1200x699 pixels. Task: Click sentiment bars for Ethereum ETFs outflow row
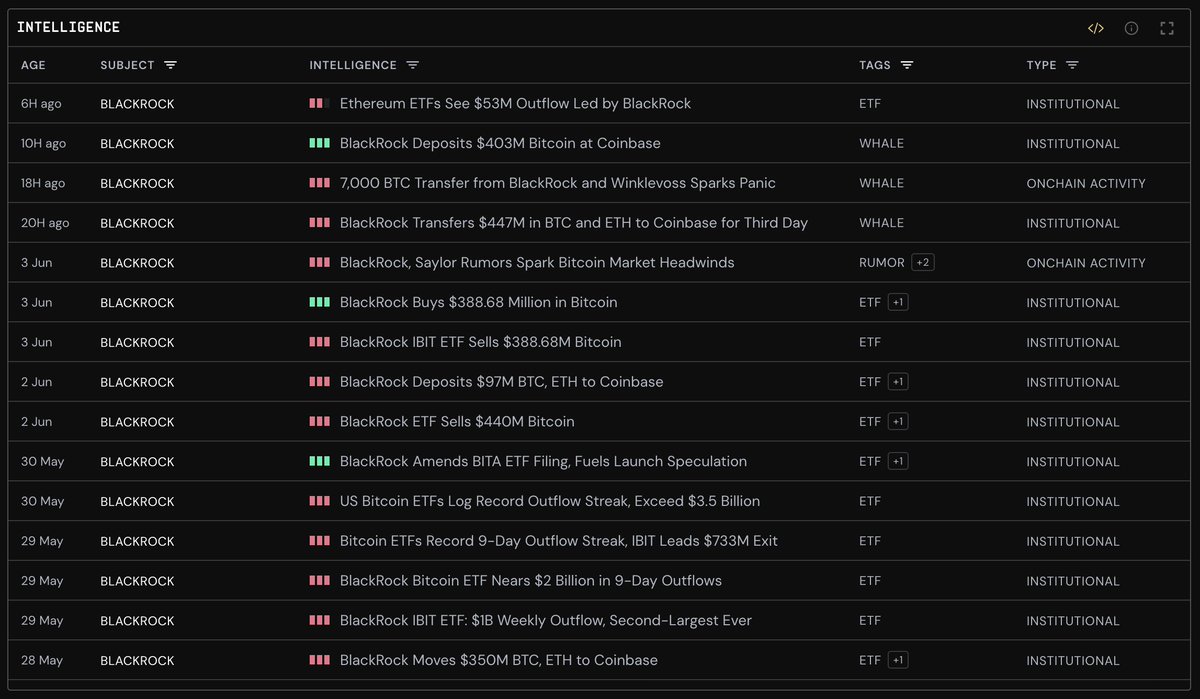point(319,103)
